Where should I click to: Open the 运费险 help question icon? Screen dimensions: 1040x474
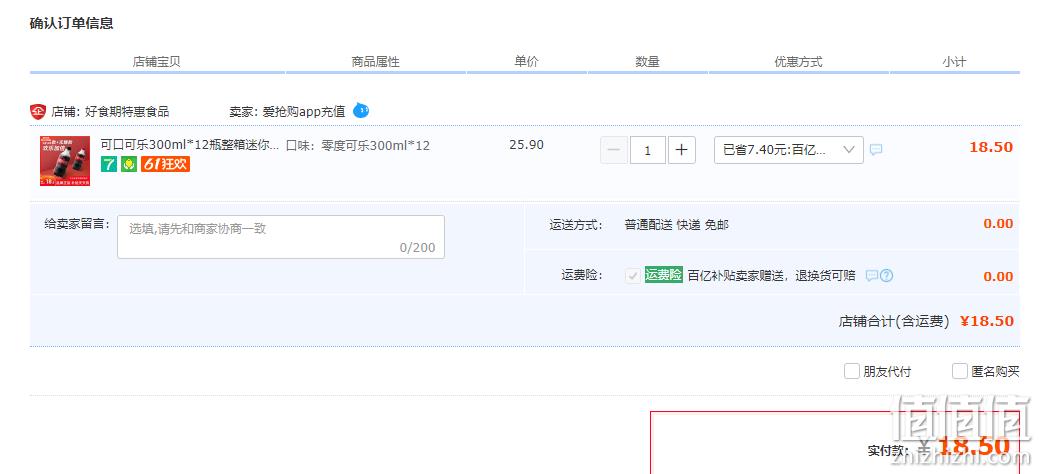(887, 275)
